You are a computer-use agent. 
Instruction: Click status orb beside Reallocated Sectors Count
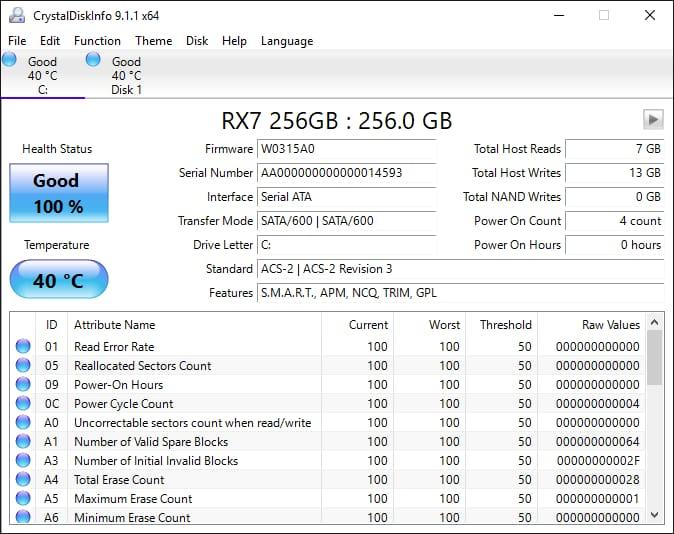(x=23, y=366)
